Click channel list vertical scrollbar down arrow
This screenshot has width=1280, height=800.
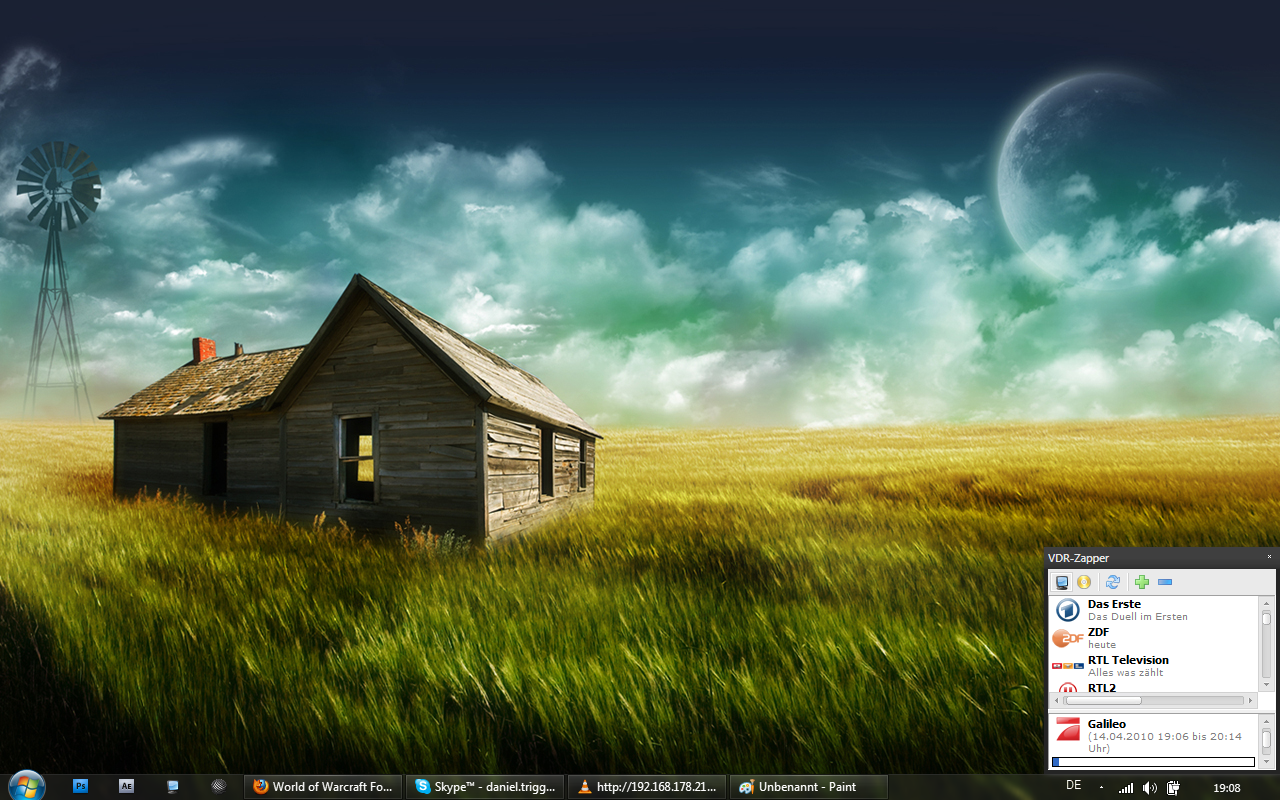coord(1266,685)
